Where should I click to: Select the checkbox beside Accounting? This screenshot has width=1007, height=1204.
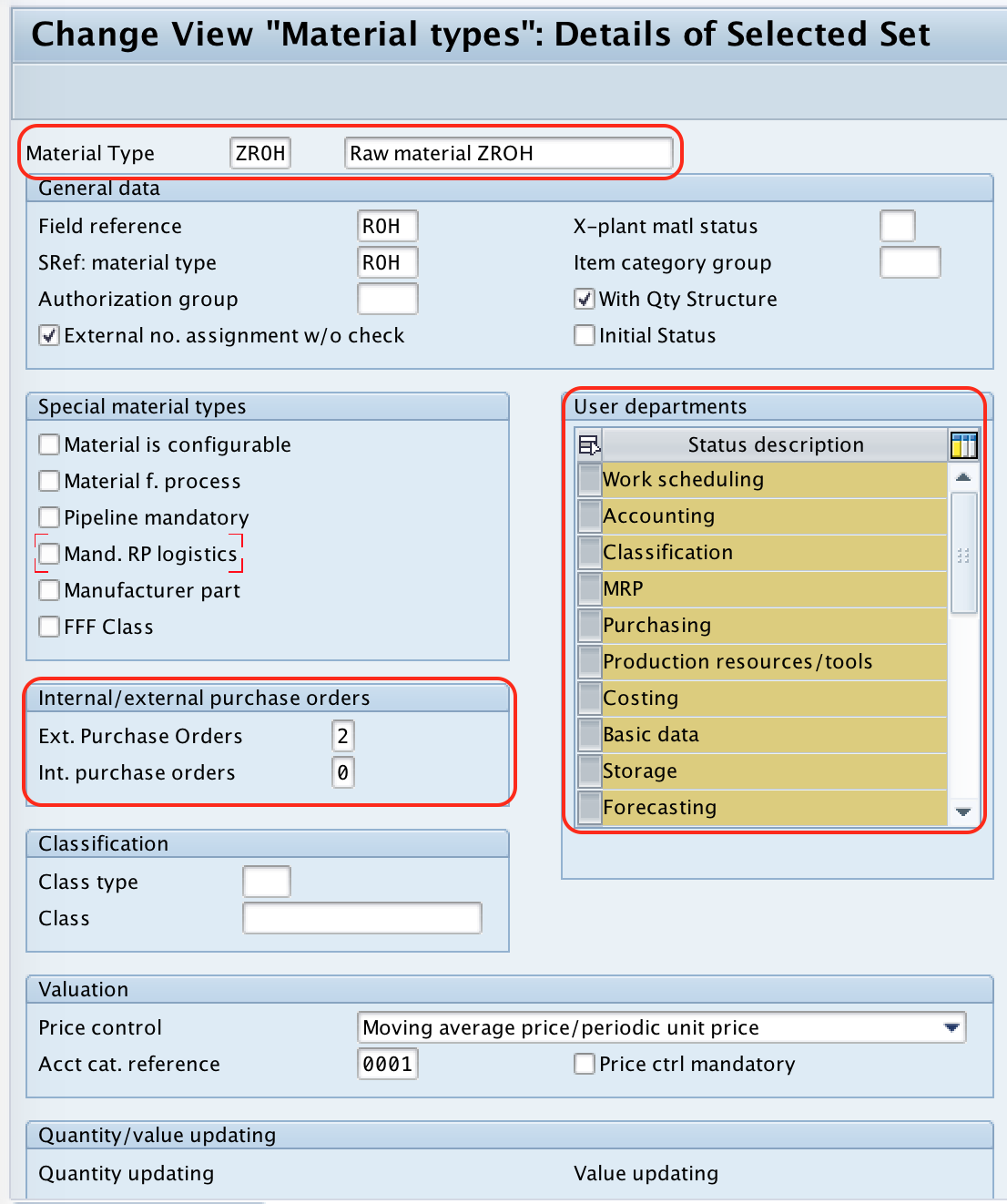588,515
